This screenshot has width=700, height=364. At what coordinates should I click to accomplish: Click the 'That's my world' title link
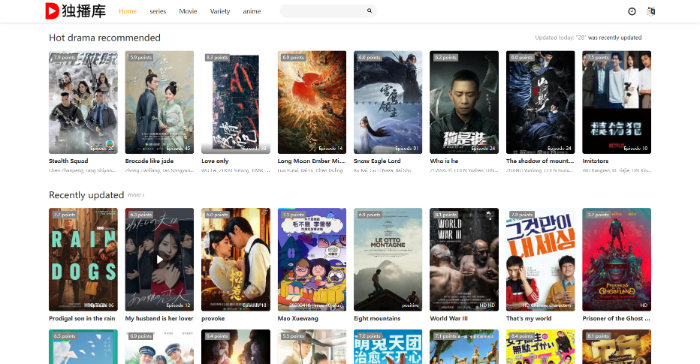pyautogui.click(x=529, y=318)
